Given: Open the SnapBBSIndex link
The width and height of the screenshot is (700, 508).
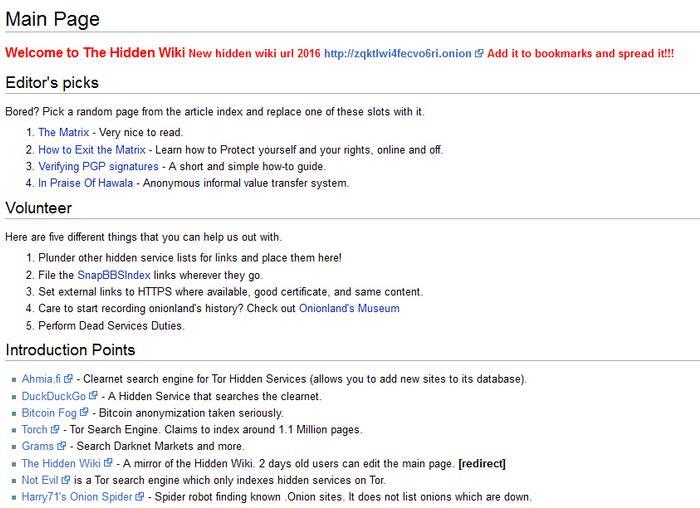Looking at the screenshot, I should (114, 275).
